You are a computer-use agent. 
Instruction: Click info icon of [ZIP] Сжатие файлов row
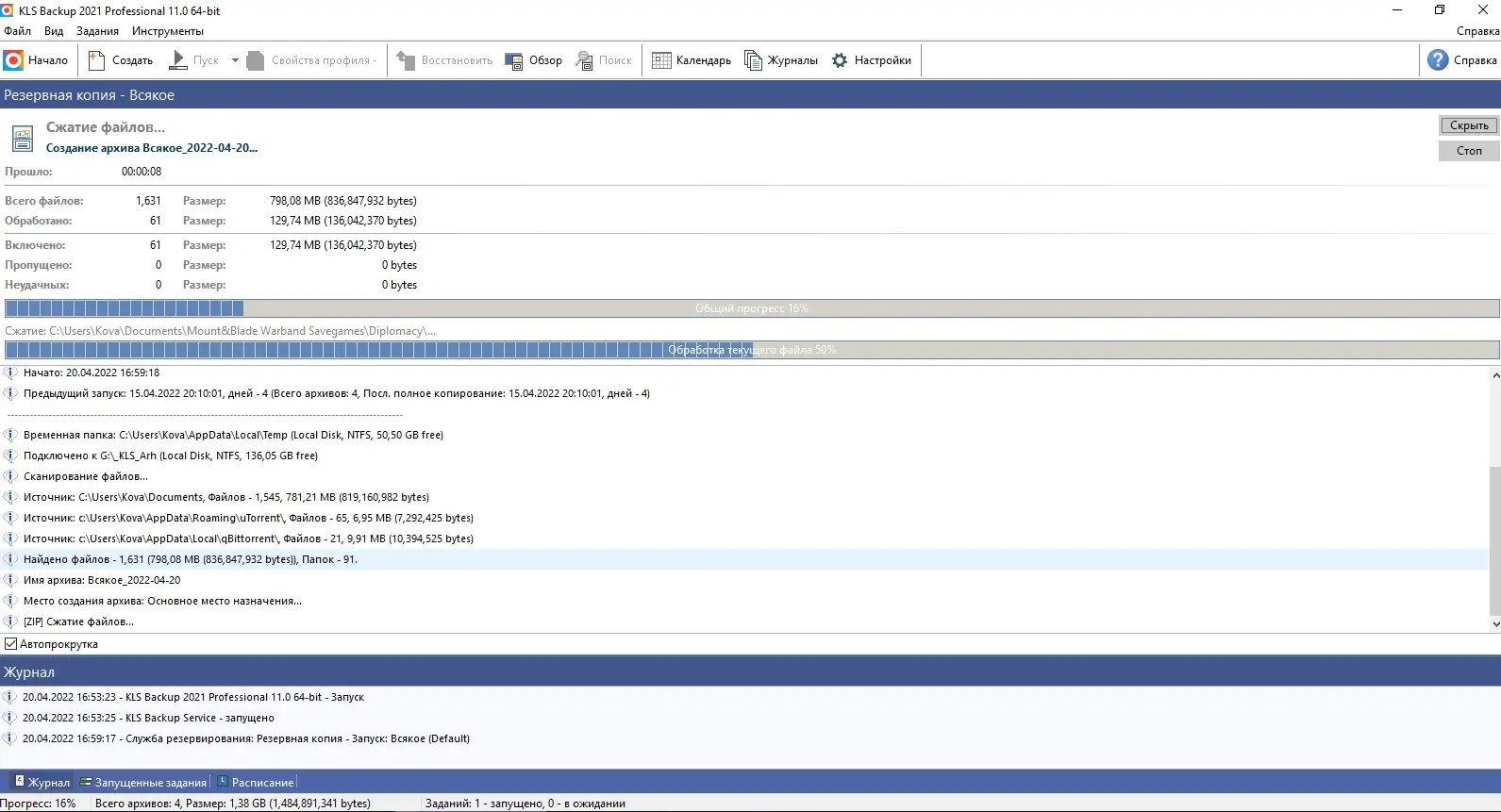click(10, 621)
